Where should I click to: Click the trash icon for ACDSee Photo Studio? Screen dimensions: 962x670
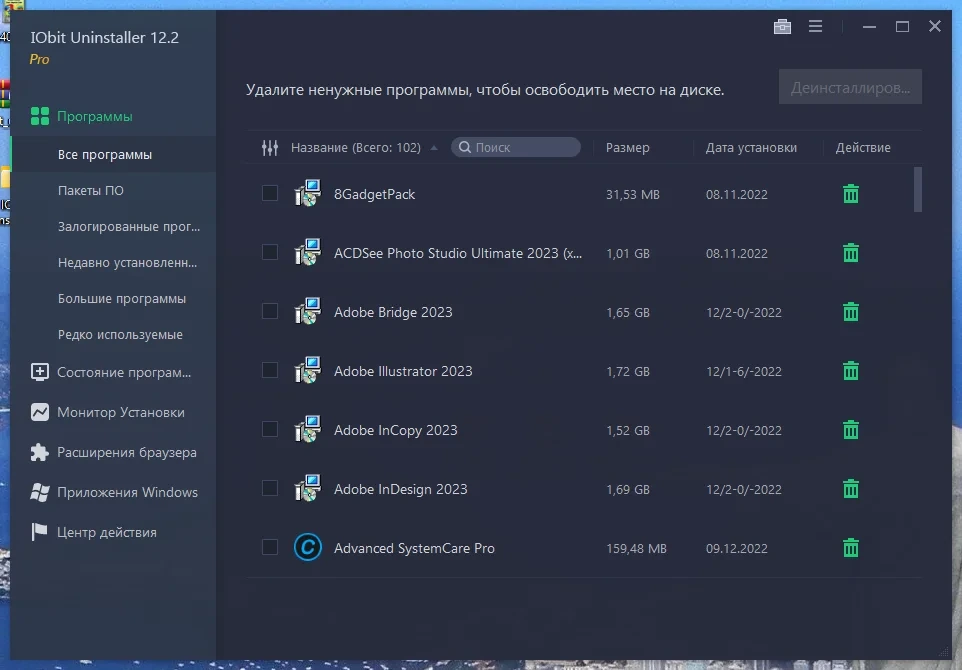click(850, 253)
